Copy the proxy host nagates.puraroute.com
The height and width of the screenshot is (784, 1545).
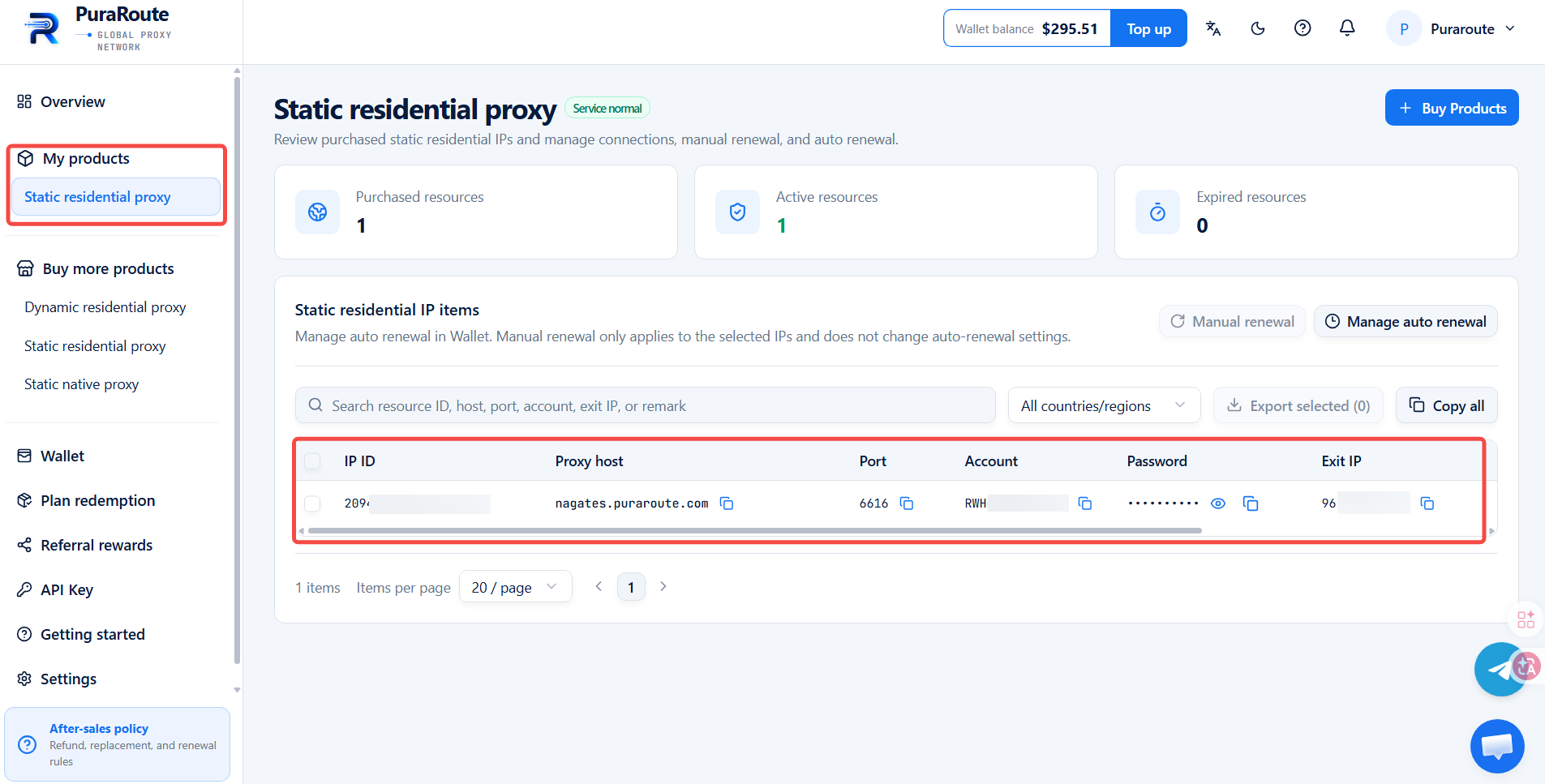click(727, 503)
